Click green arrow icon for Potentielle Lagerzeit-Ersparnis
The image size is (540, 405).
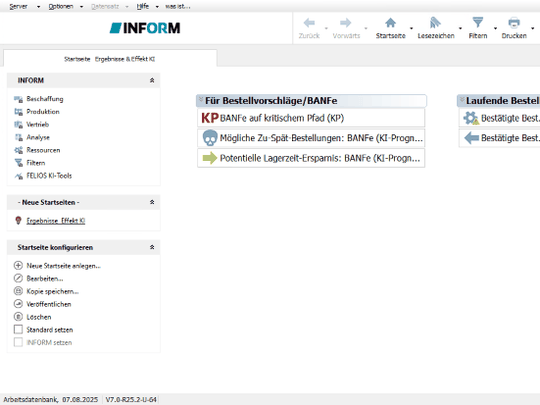(x=210, y=158)
